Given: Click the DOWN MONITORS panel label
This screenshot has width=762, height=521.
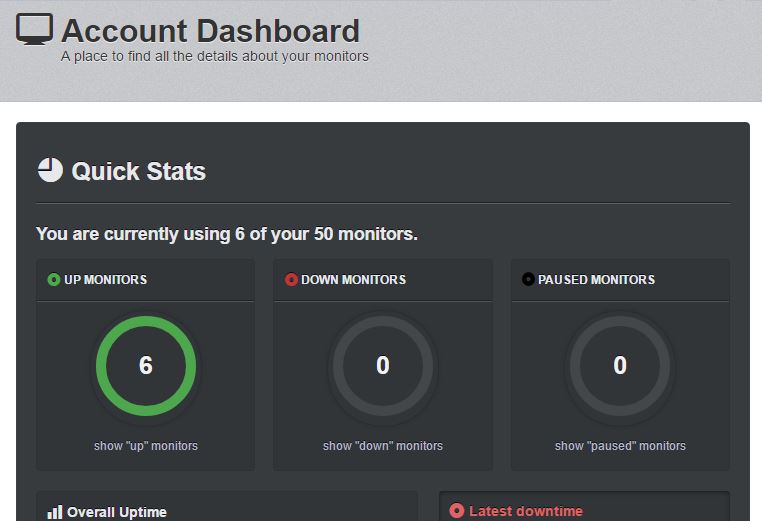Looking at the screenshot, I should coord(353,280).
